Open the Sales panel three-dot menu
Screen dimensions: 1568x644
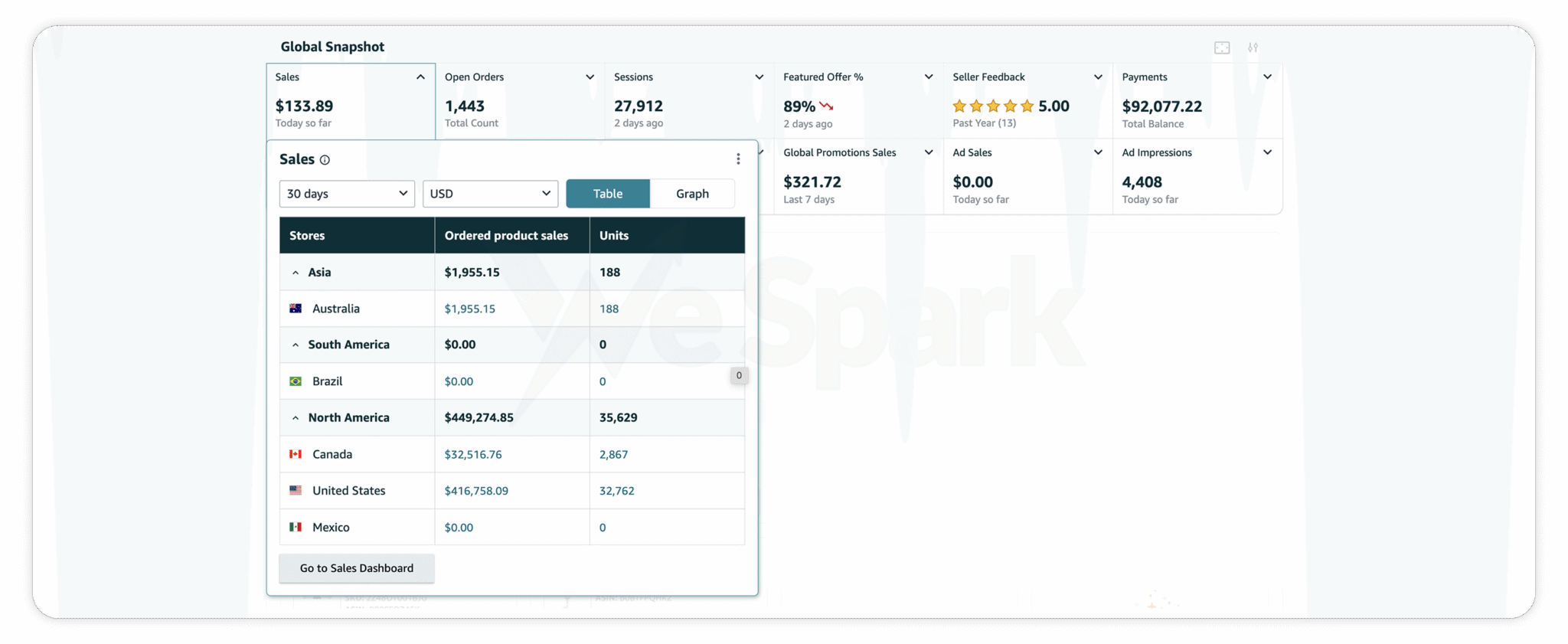coord(738,159)
